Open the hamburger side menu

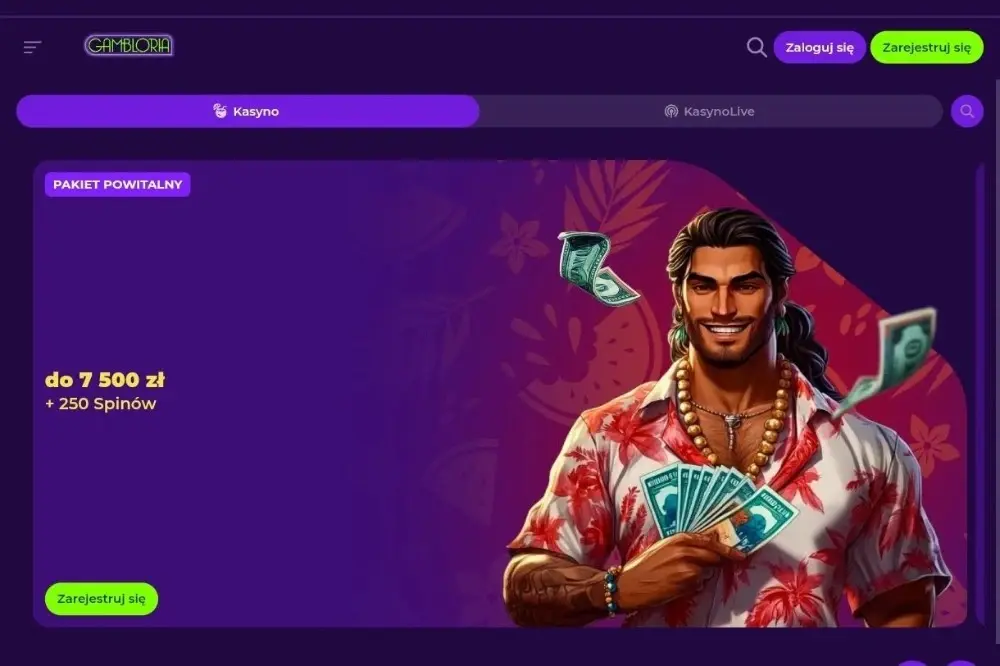[33, 47]
